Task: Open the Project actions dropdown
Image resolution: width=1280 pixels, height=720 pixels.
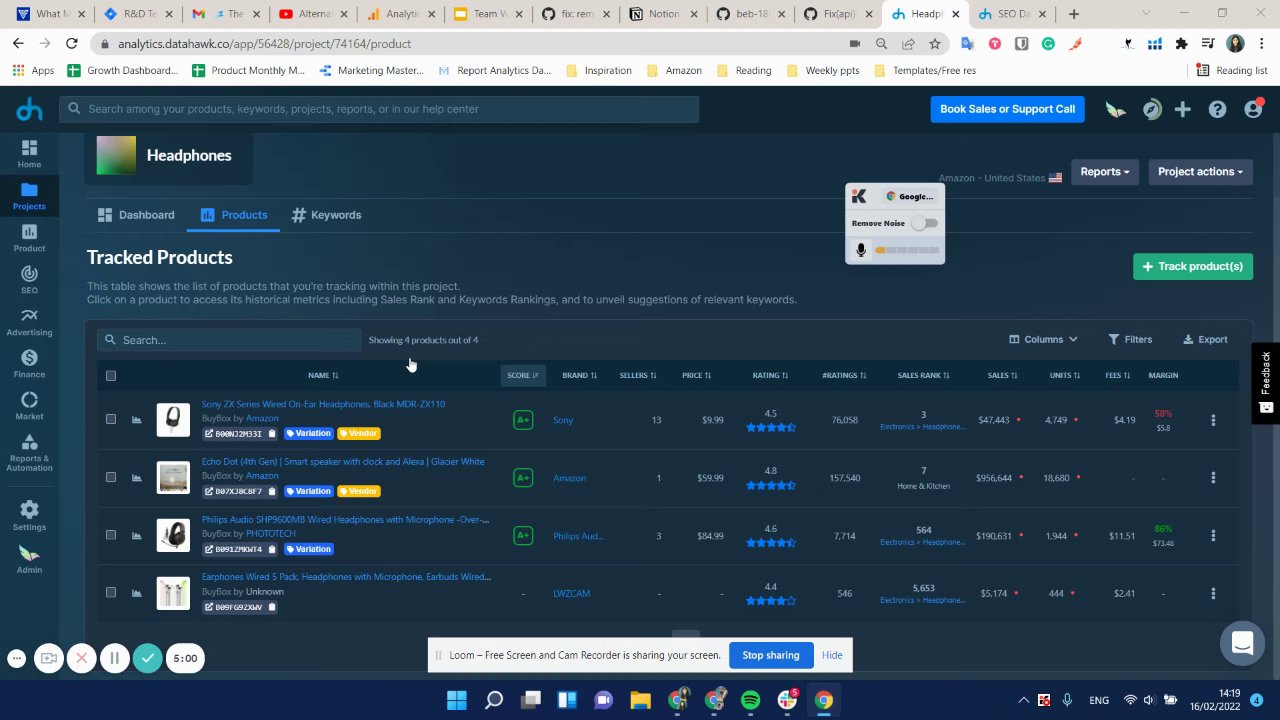Action: pos(1200,172)
